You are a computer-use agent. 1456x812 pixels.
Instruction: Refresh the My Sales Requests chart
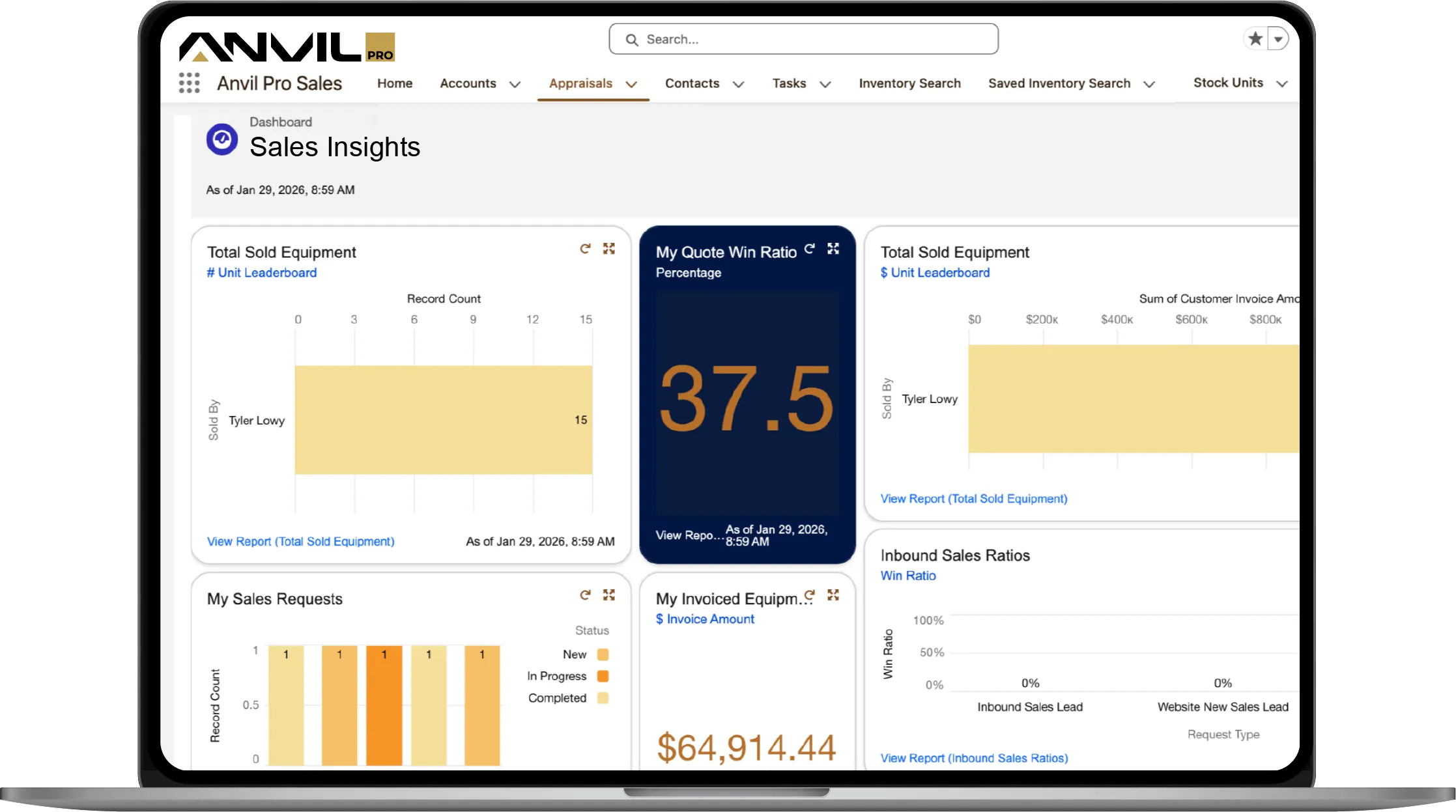click(585, 595)
